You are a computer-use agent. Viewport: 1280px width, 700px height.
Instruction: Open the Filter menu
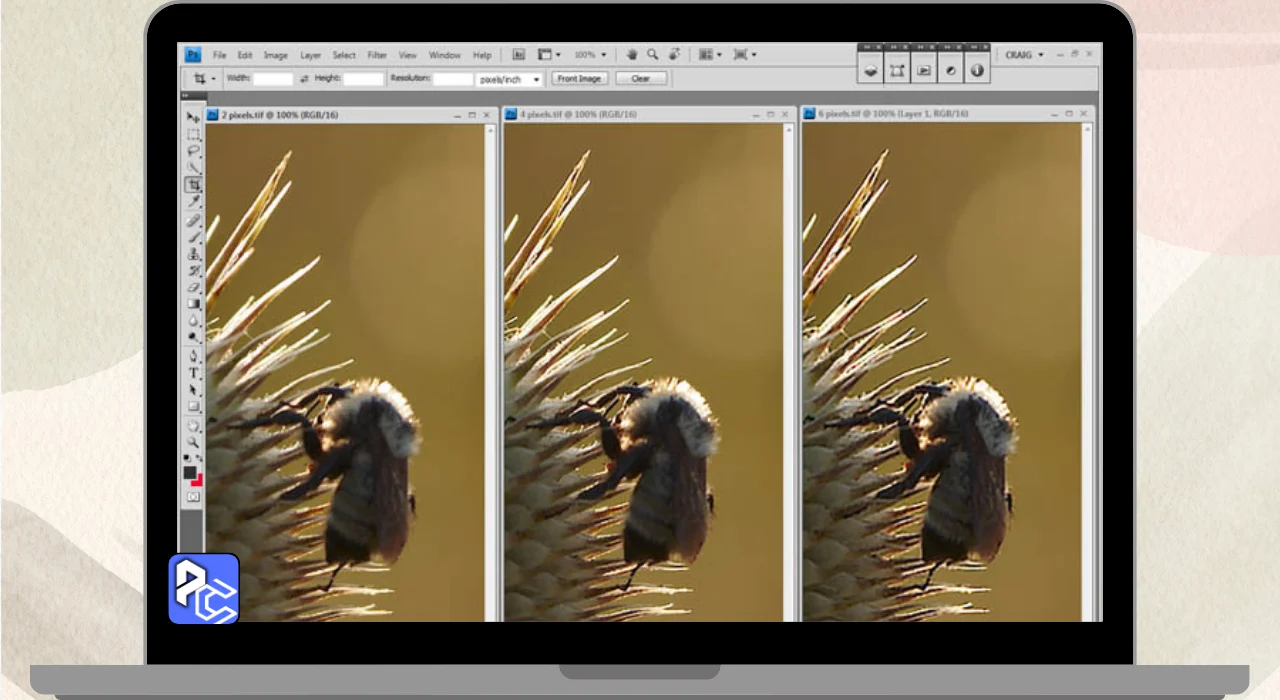pyautogui.click(x=377, y=55)
